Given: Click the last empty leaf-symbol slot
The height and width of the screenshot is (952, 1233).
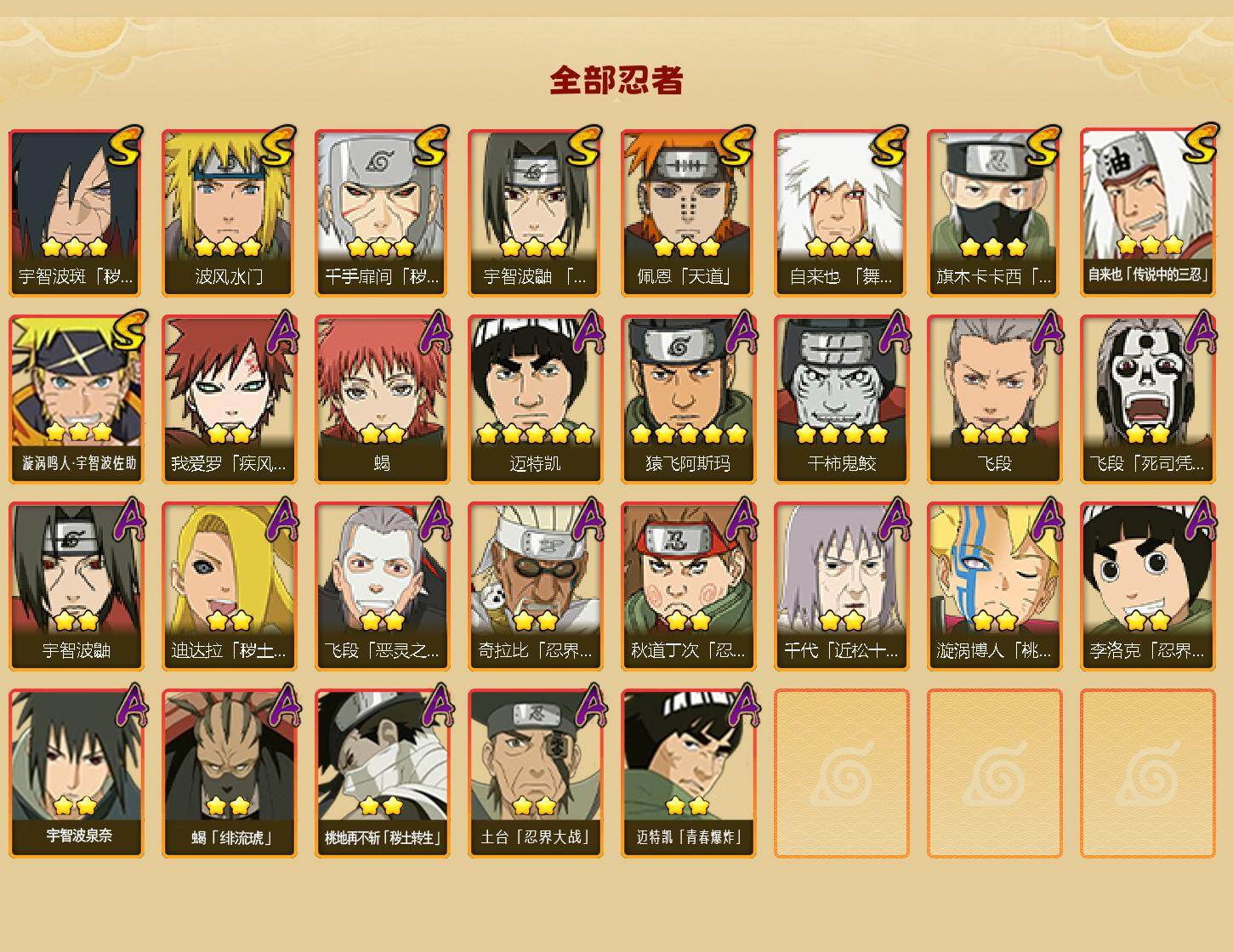Looking at the screenshot, I should coord(1147,773).
